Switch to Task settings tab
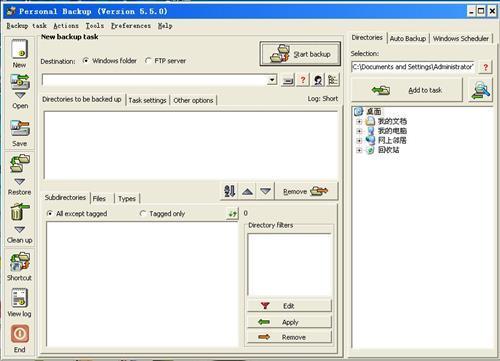Viewport: 500px width, 361px height. pos(147,100)
